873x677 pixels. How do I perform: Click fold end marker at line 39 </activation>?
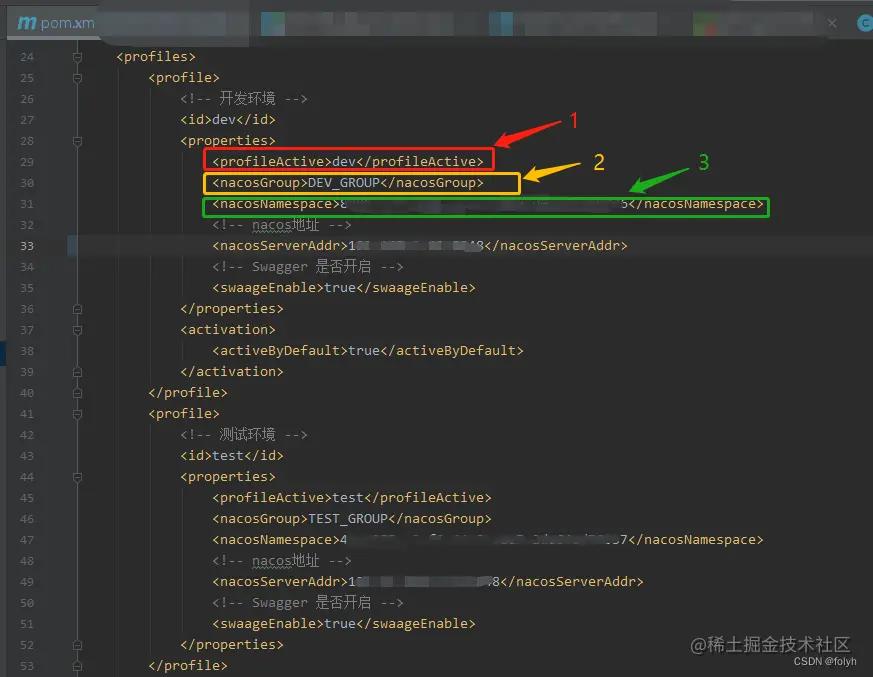(77, 372)
